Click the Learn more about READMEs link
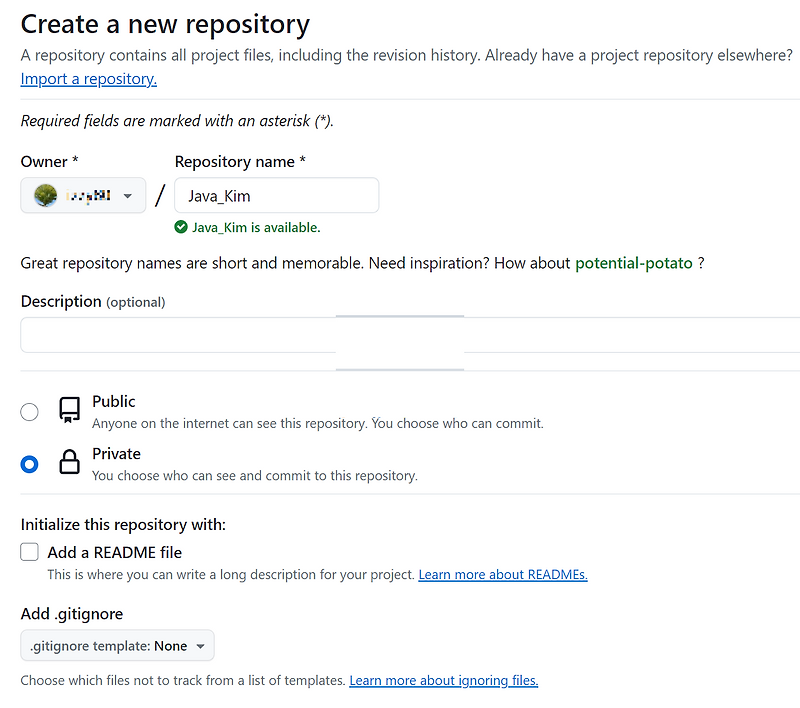The height and width of the screenshot is (708, 800). 502,574
